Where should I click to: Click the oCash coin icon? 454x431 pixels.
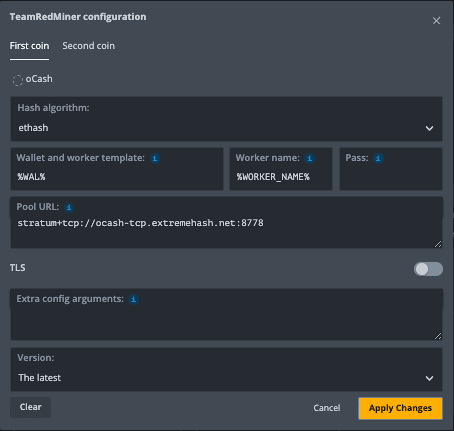pyautogui.click(x=18, y=80)
